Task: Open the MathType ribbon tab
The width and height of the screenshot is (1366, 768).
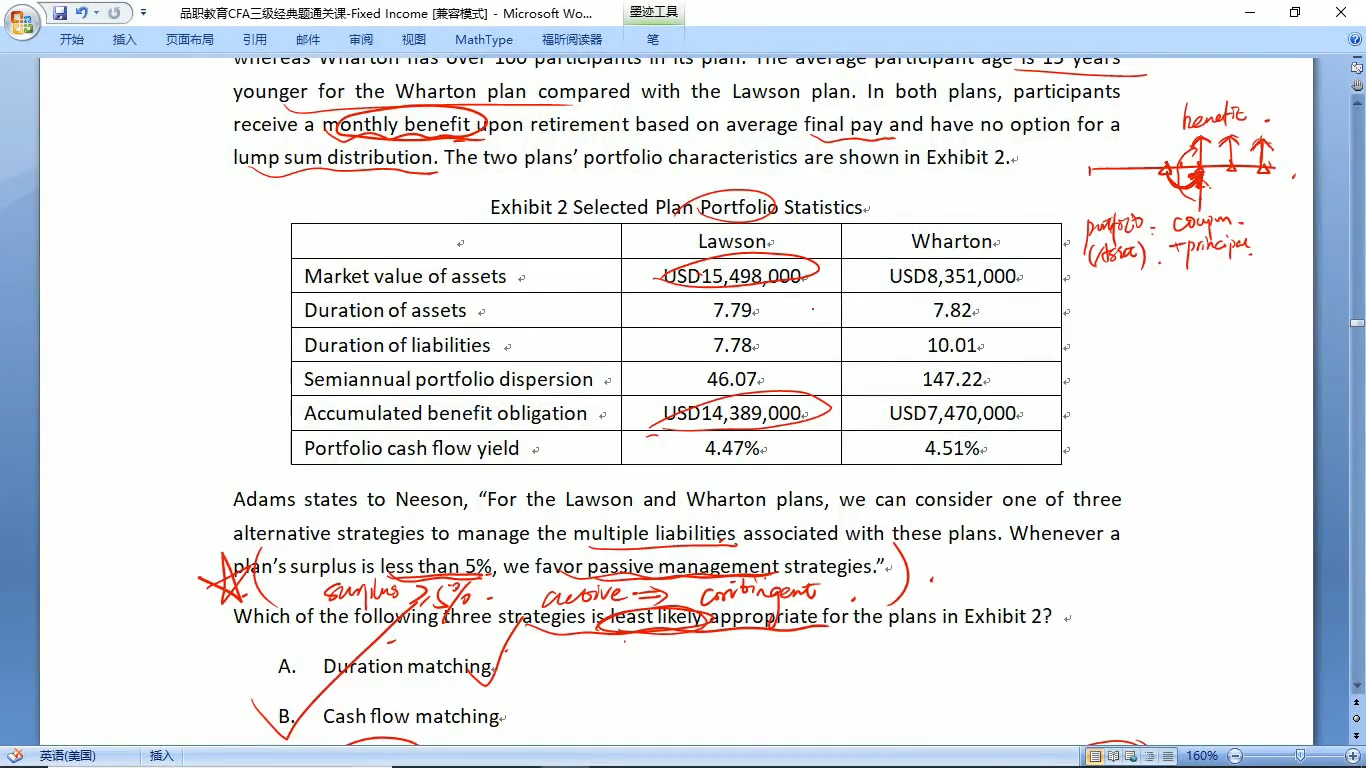Action: coord(484,40)
